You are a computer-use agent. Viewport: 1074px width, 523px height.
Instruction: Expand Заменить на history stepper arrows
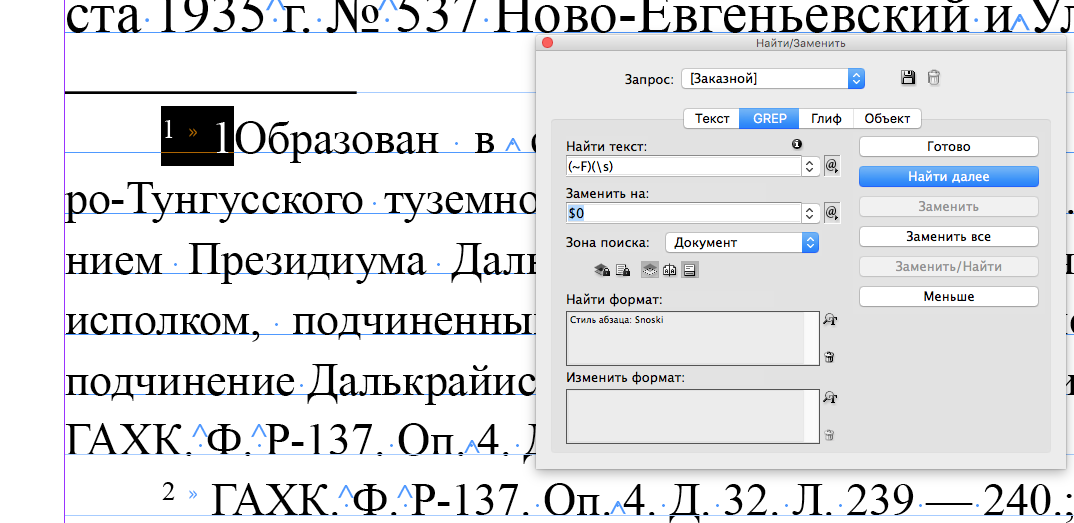(810, 214)
